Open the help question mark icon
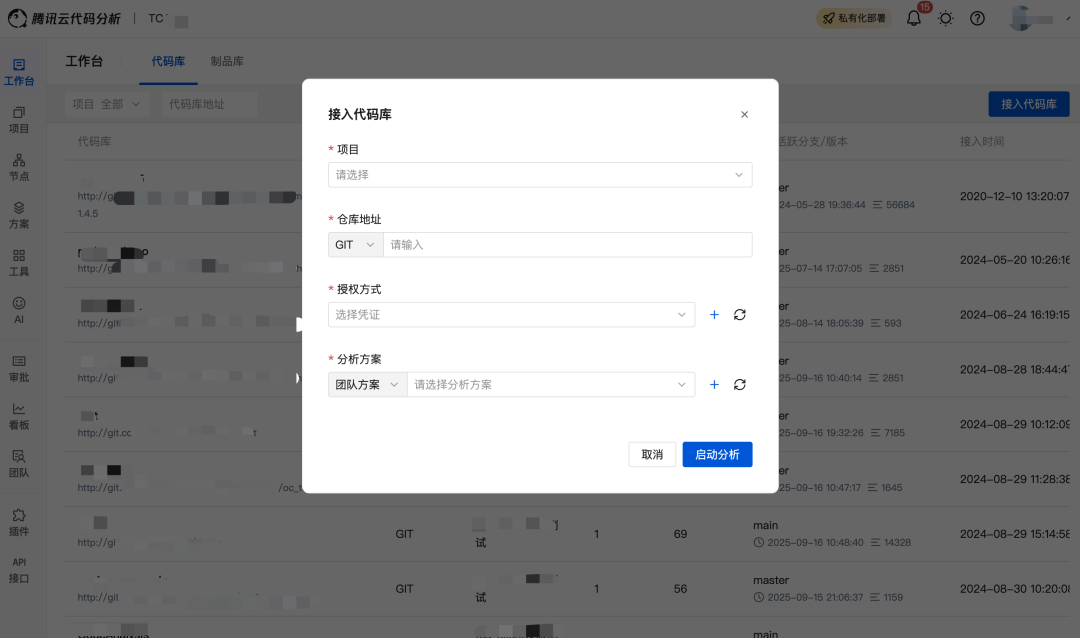This screenshot has width=1080, height=638. pyautogui.click(x=977, y=19)
